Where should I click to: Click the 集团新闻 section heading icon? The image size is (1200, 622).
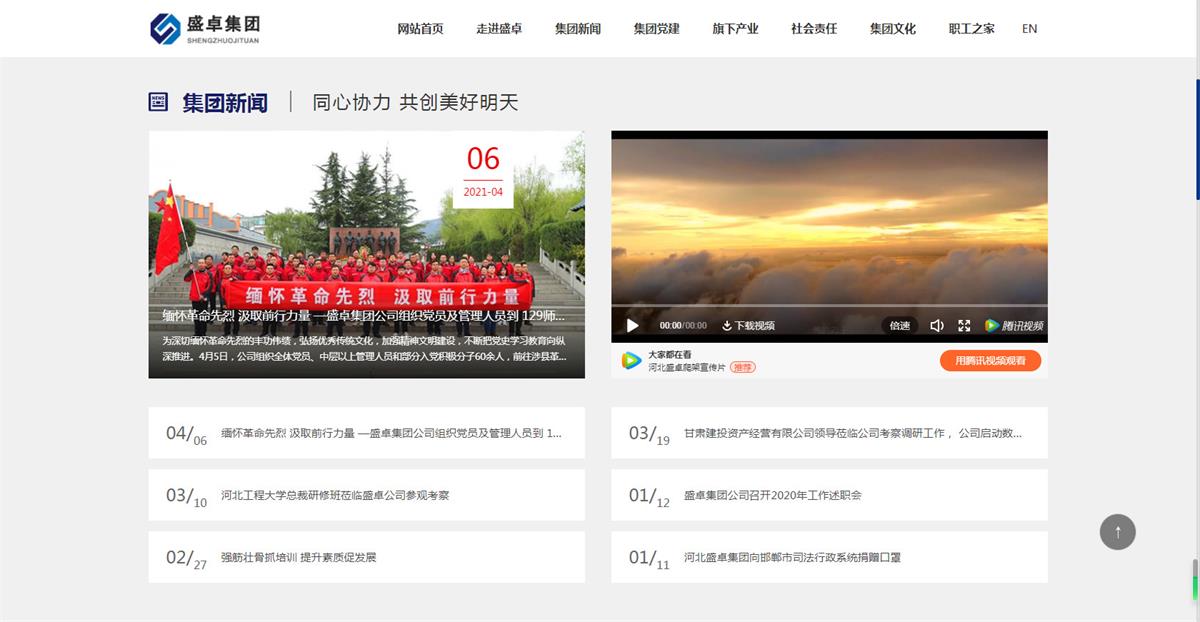click(x=158, y=102)
